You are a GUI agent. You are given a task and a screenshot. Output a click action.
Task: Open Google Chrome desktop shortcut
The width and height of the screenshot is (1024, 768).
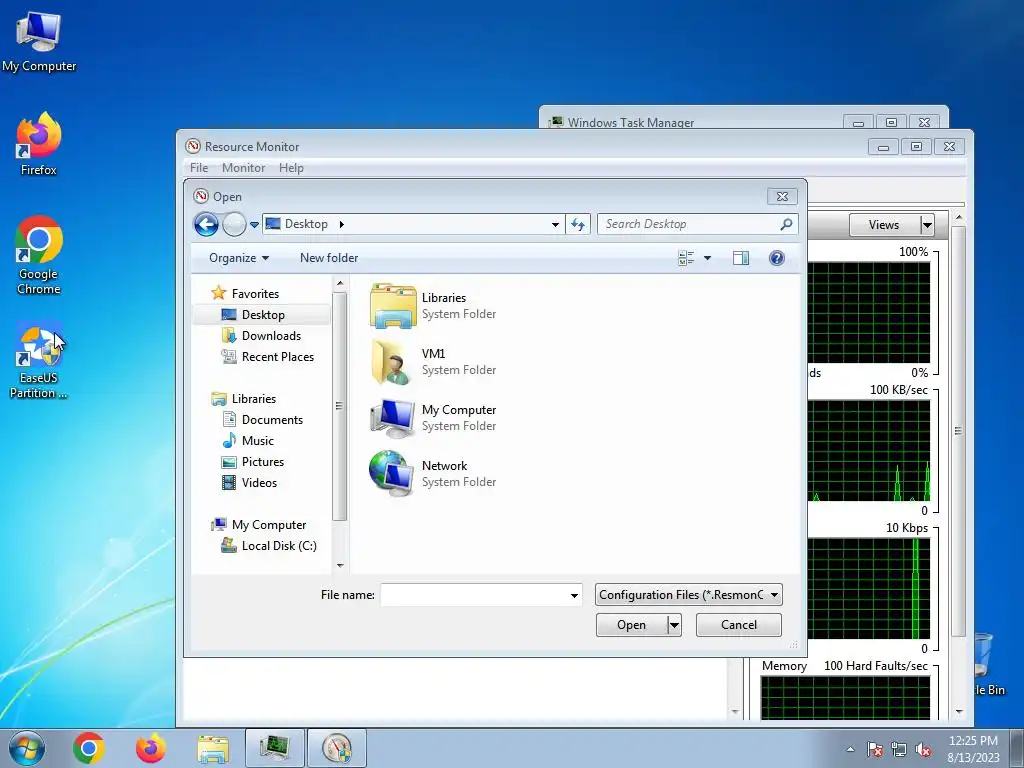(39, 255)
